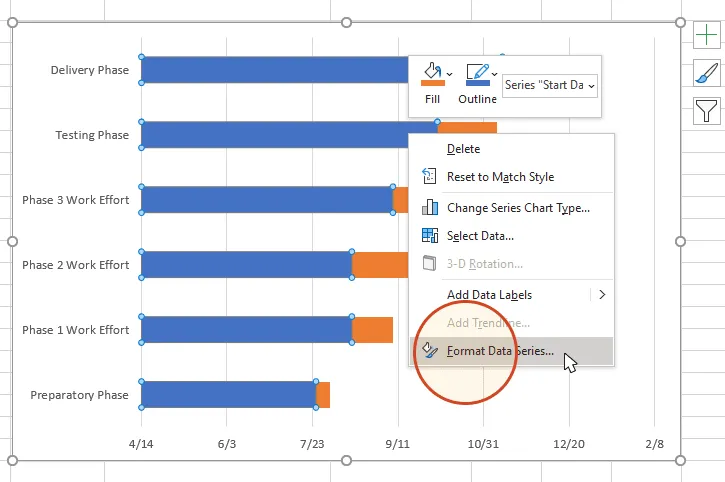This screenshot has width=725, height=482.
Task: Click the Phase 1 Work Effort axis label
Action: pos(76,330)
